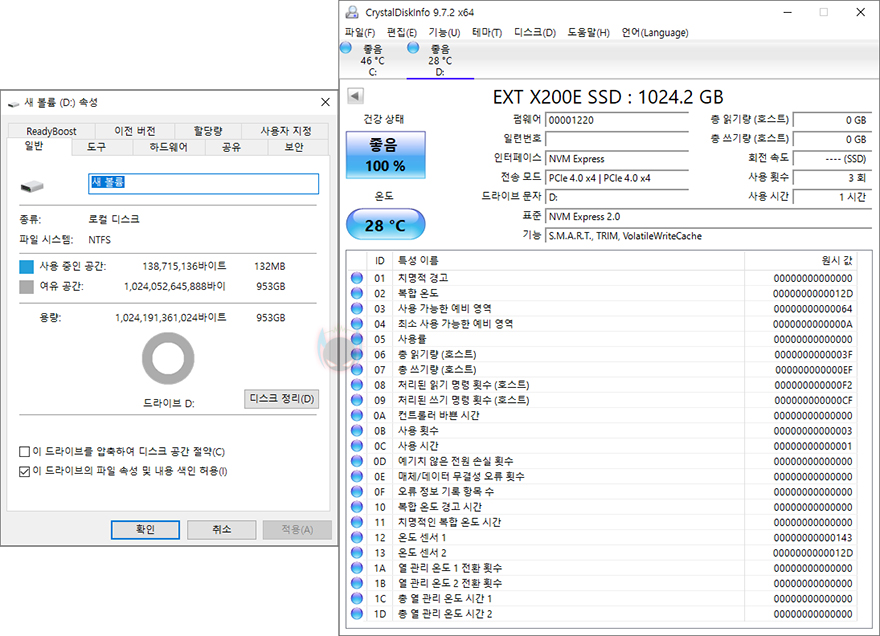
Task: Click the previous disk arrow button in CrystalDiskInfo
Action: [355, 95]
